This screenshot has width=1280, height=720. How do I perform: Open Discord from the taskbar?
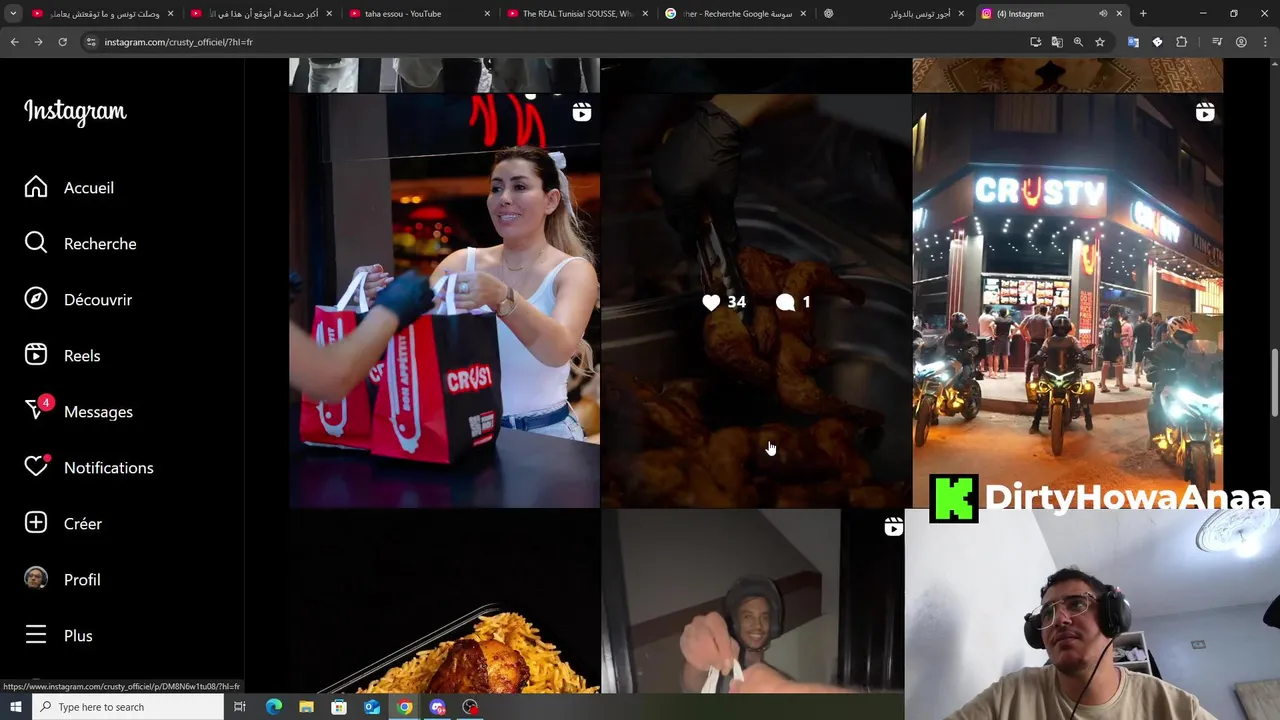(437, 707)
